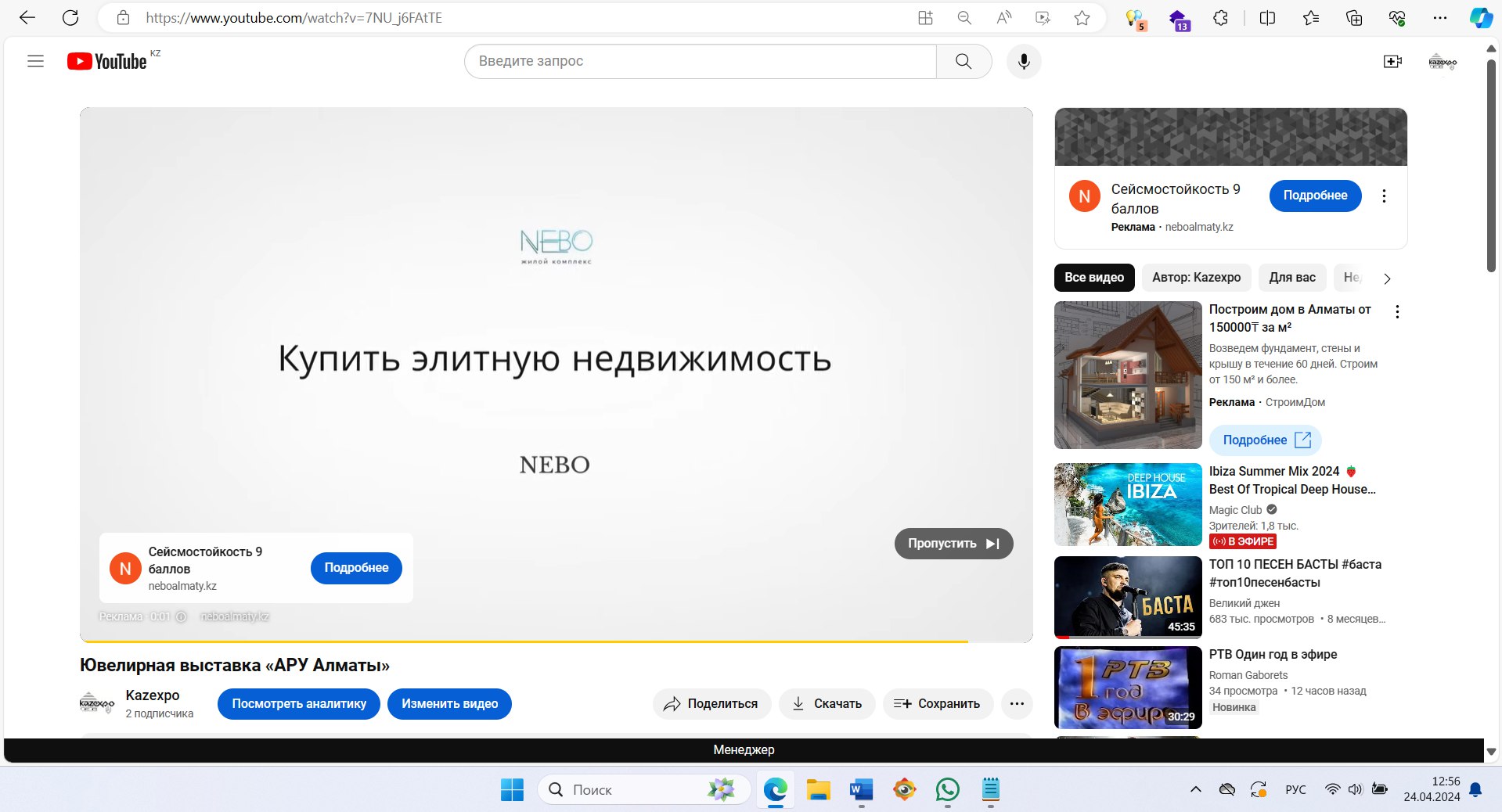
Task: Open options for Построим дом ad
Action: (x=1397, y=311)
